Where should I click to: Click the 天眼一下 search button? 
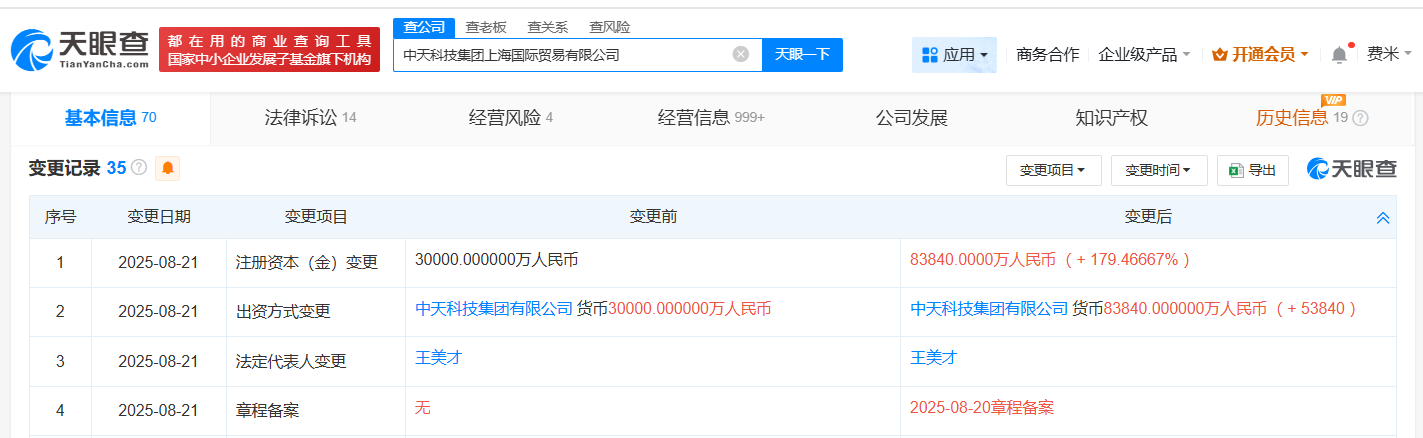pos(802,54)
